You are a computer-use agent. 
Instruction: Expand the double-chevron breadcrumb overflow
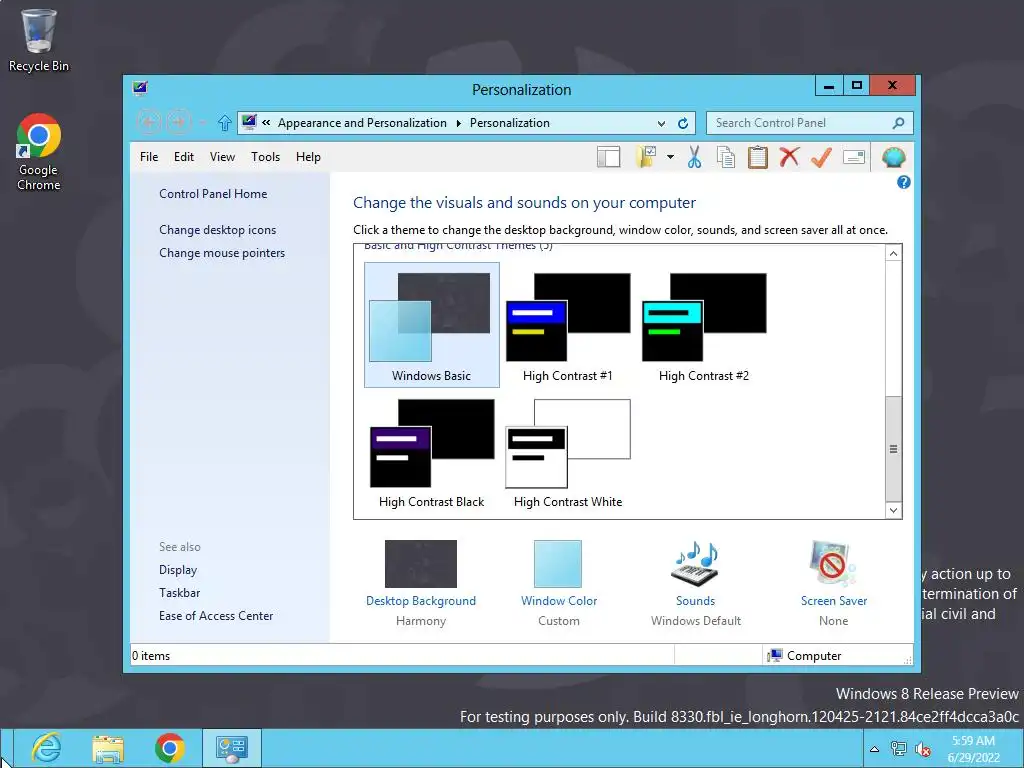click(x=266, y=123)
